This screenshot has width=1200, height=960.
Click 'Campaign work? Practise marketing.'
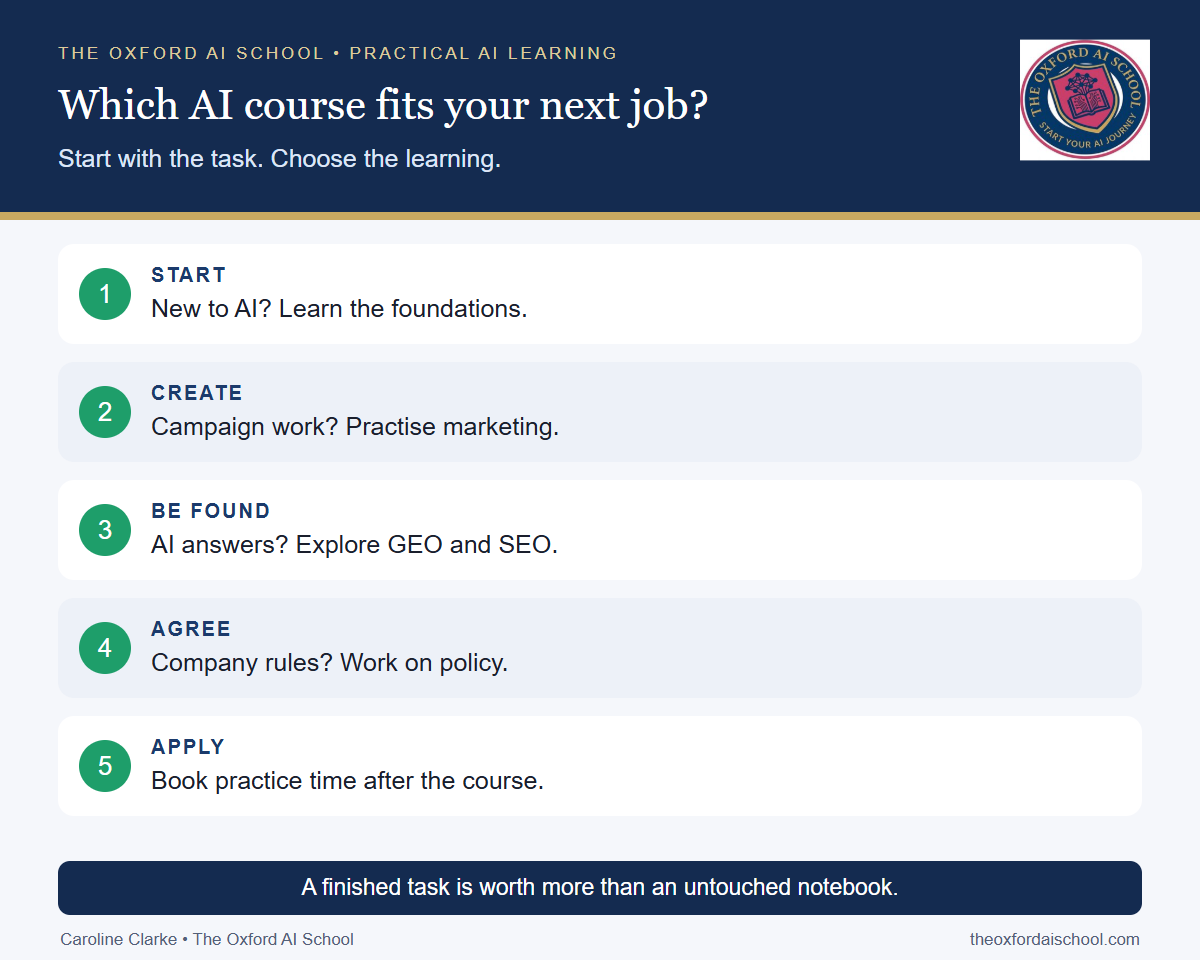[x=355, y=427]
